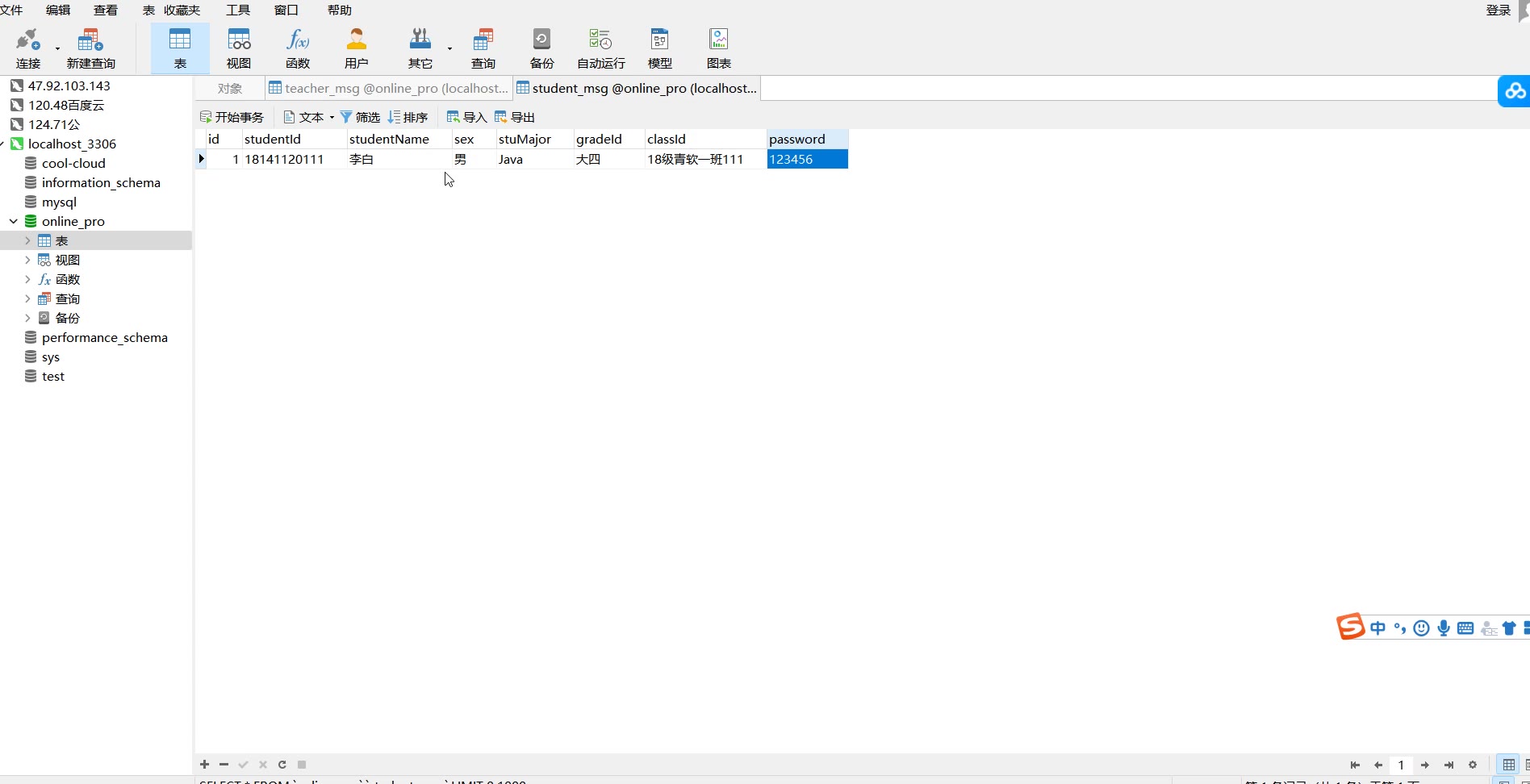Click the Function (函数) toolbar icon
1530x784 pixels.
tap(298, 48)
